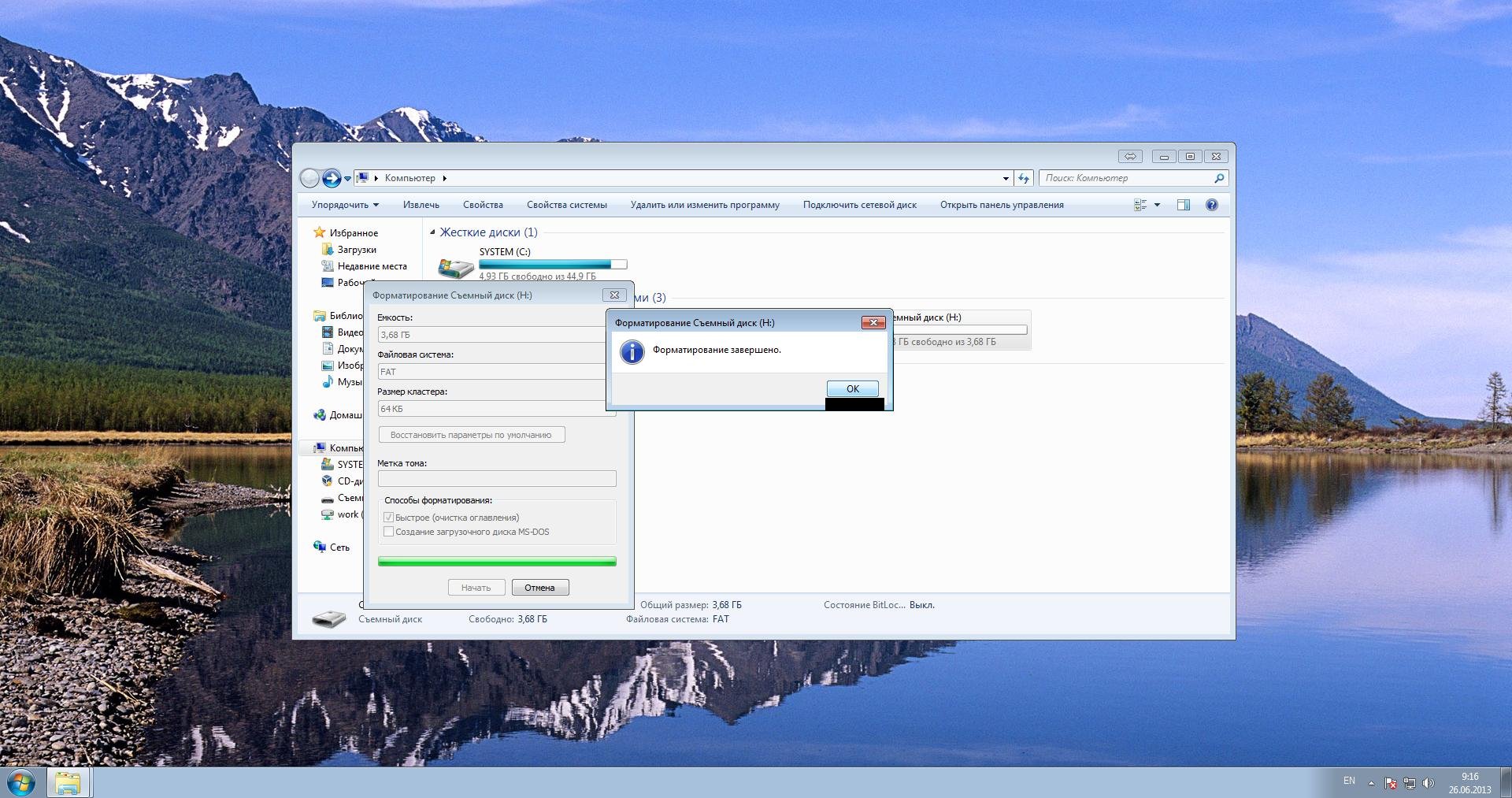
Task: Click Восстановить параметры по умолчанию button
Action: coord(472,435)
